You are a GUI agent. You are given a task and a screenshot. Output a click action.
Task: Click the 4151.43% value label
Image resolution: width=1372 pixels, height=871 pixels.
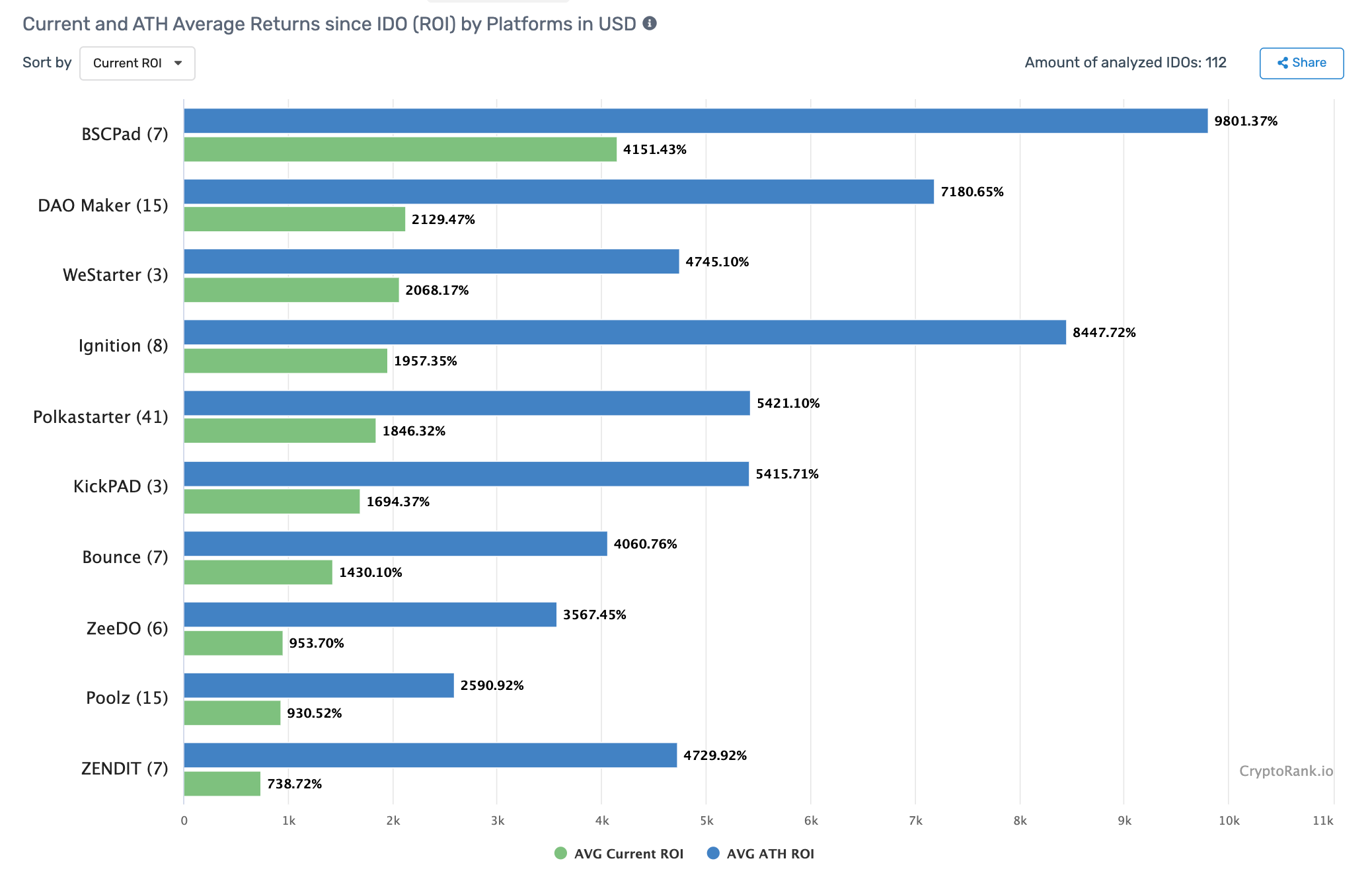(x=655, y=149)
